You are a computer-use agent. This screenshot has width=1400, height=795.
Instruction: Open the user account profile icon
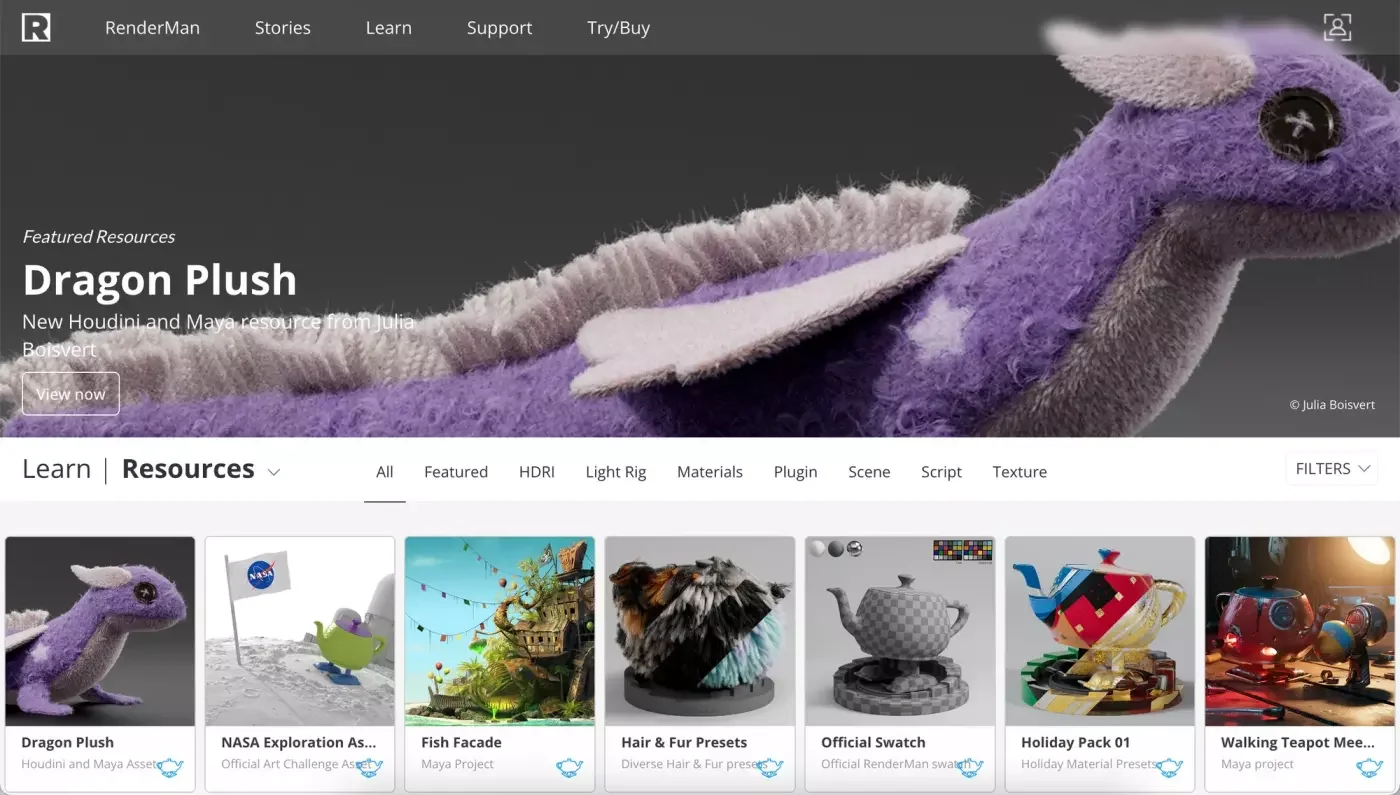1337,27
